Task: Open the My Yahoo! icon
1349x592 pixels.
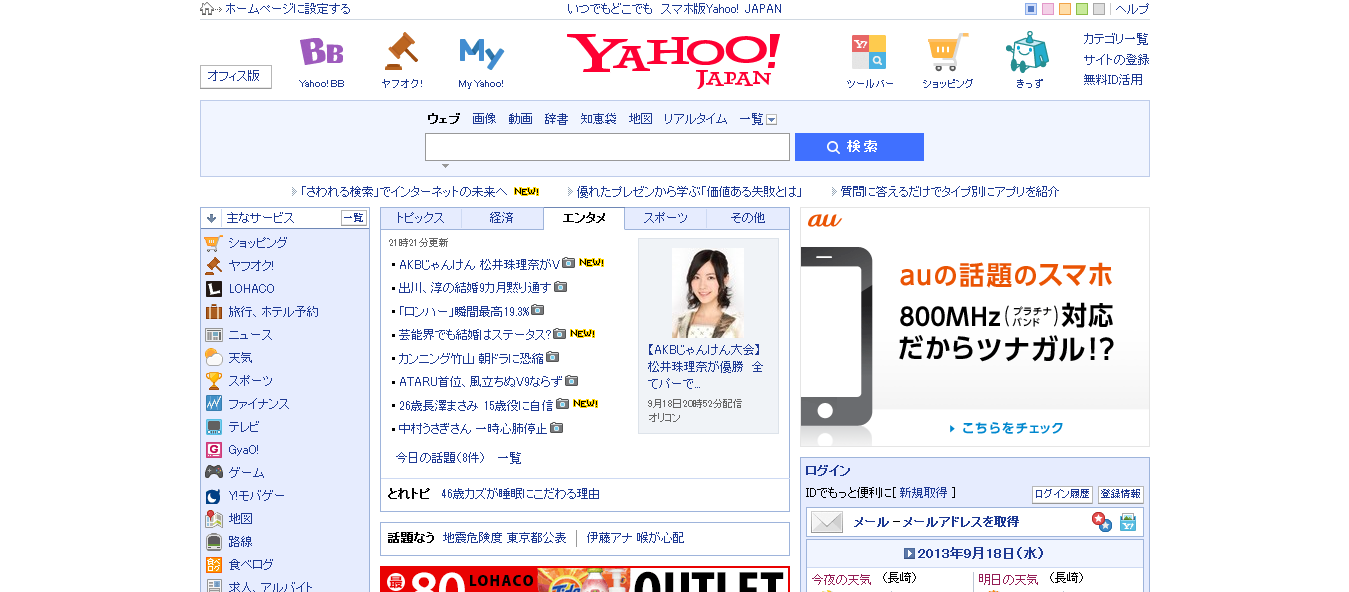Action: tap(481, 52)
